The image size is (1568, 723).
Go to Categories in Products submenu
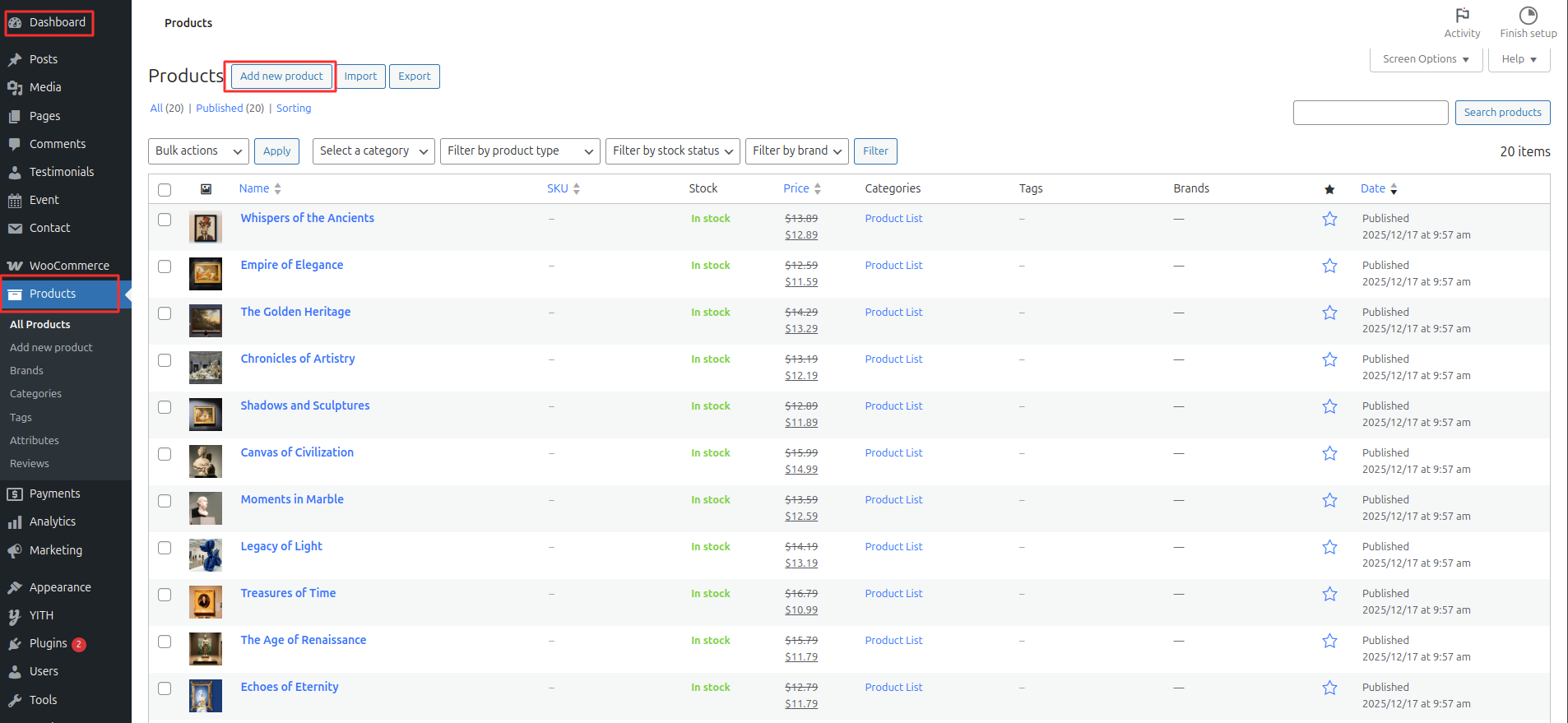pyautogui.click(x=35, y=394)
